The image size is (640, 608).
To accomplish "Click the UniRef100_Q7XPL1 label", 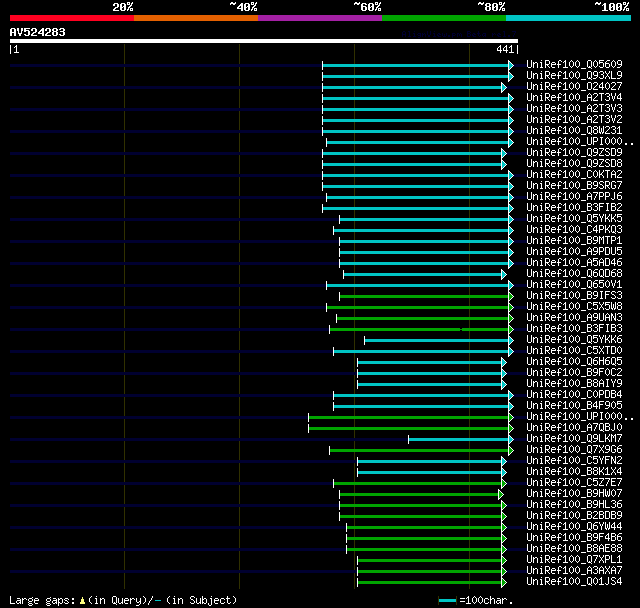I will [574, 560].
